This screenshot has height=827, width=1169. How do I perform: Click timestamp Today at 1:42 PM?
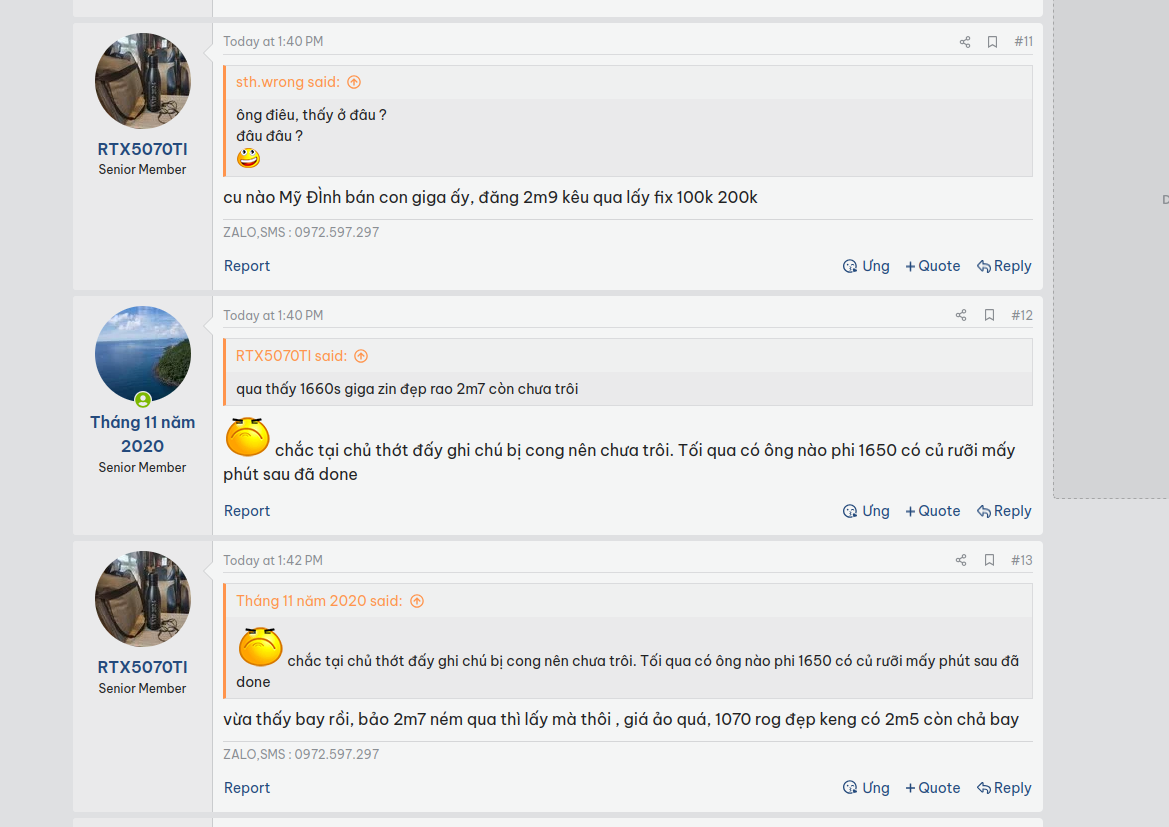[x=273, y=560]
